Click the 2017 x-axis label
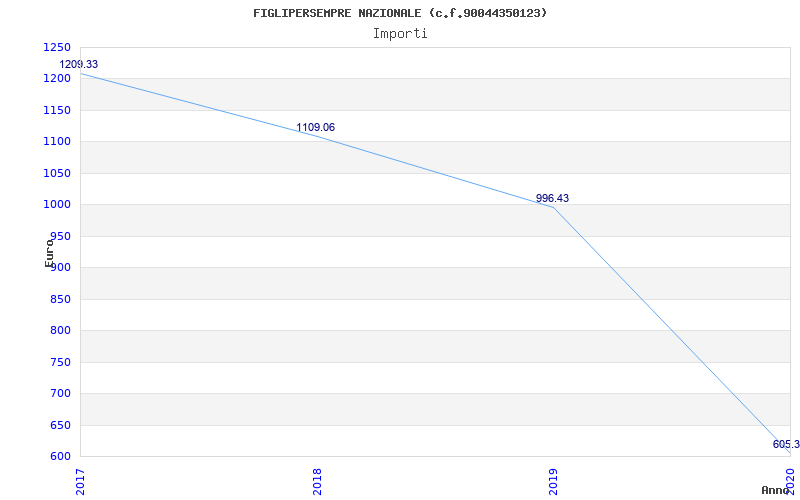 click(x=80, y=482)
